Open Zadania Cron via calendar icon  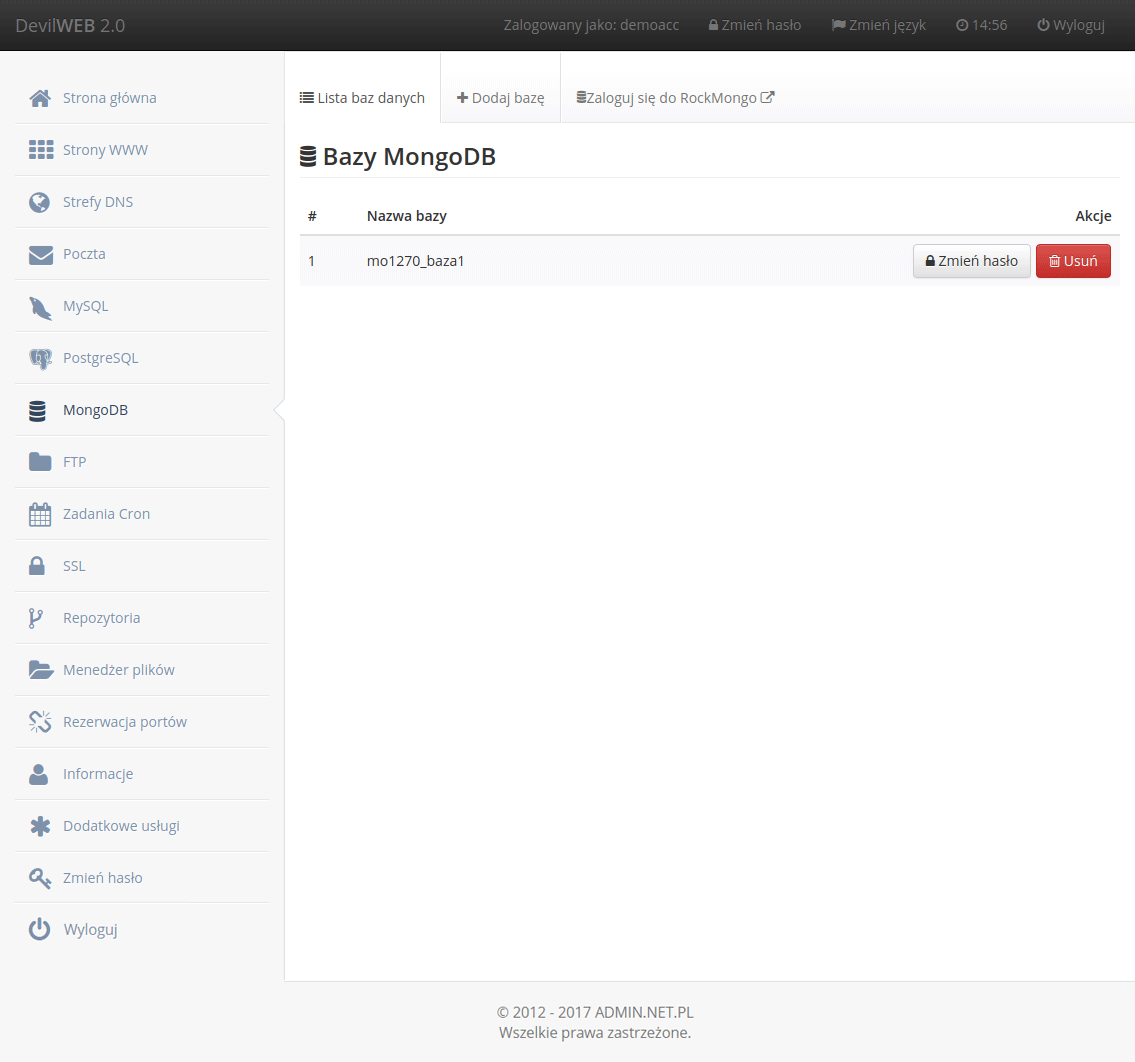[40, 513]
